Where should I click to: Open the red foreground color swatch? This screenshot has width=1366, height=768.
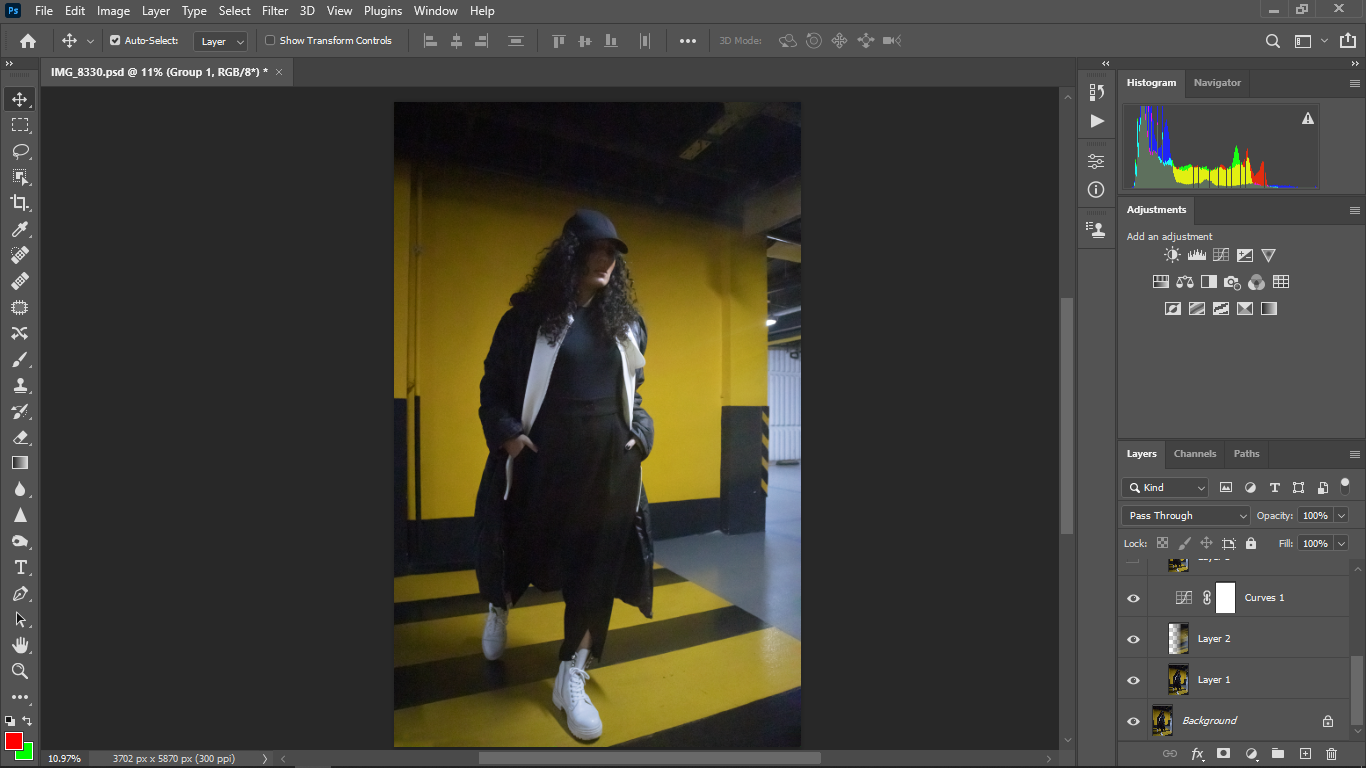[13, 741]
